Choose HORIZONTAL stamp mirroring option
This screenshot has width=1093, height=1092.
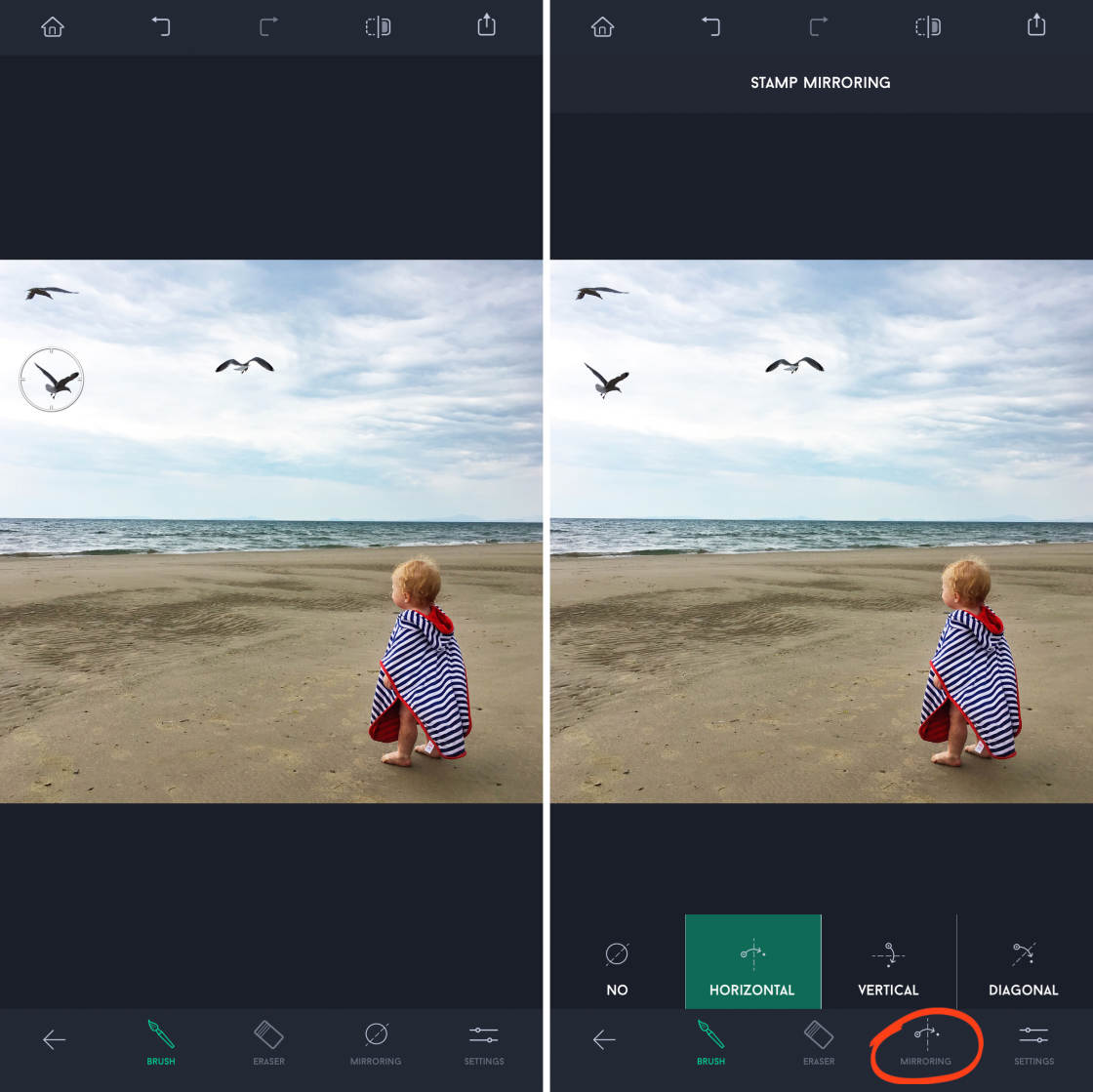(x=752, y=961)
